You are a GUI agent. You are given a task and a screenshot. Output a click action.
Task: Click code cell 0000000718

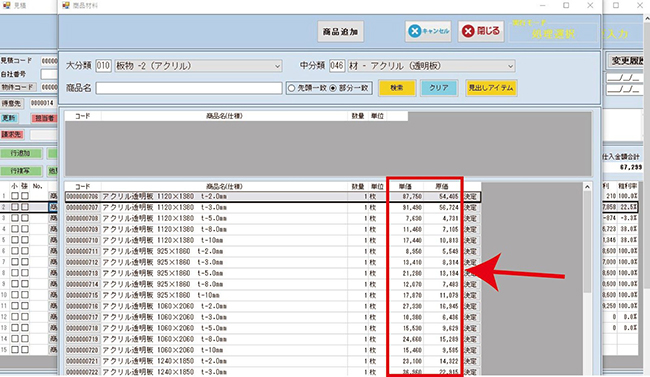click(x=82, y=328)
